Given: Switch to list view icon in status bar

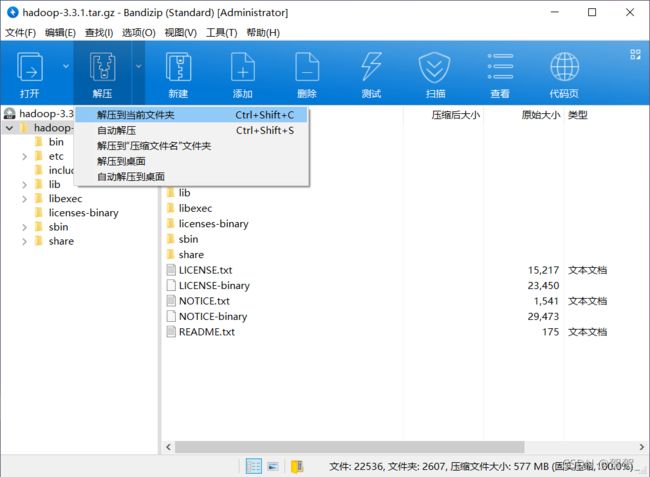Looking at the screenshot, I should point(273,466).
